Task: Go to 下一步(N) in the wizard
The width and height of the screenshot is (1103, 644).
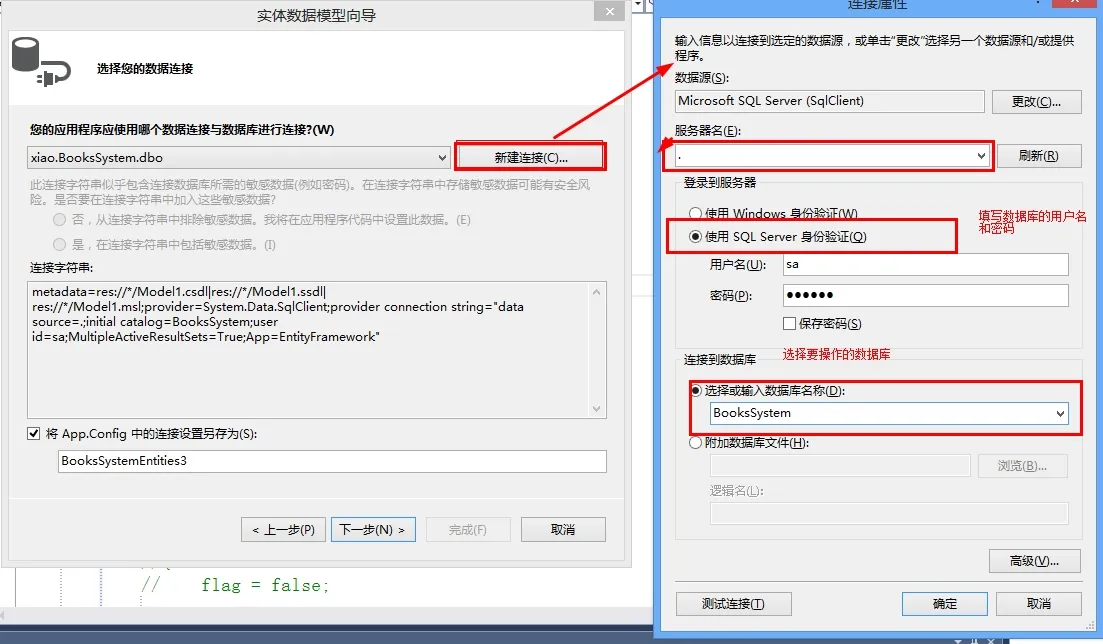Action: 372,529
